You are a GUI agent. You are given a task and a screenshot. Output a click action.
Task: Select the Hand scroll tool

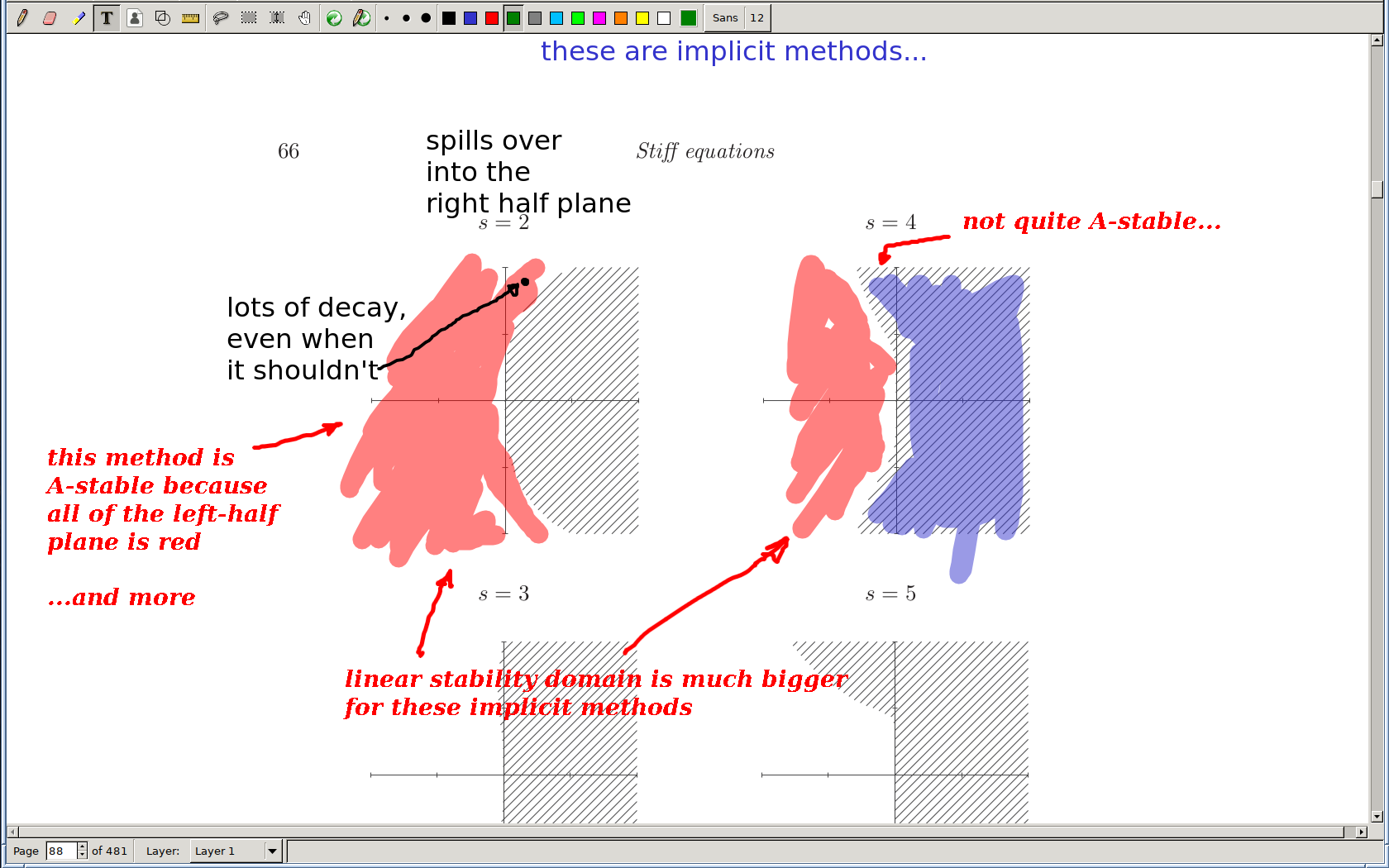305,17
